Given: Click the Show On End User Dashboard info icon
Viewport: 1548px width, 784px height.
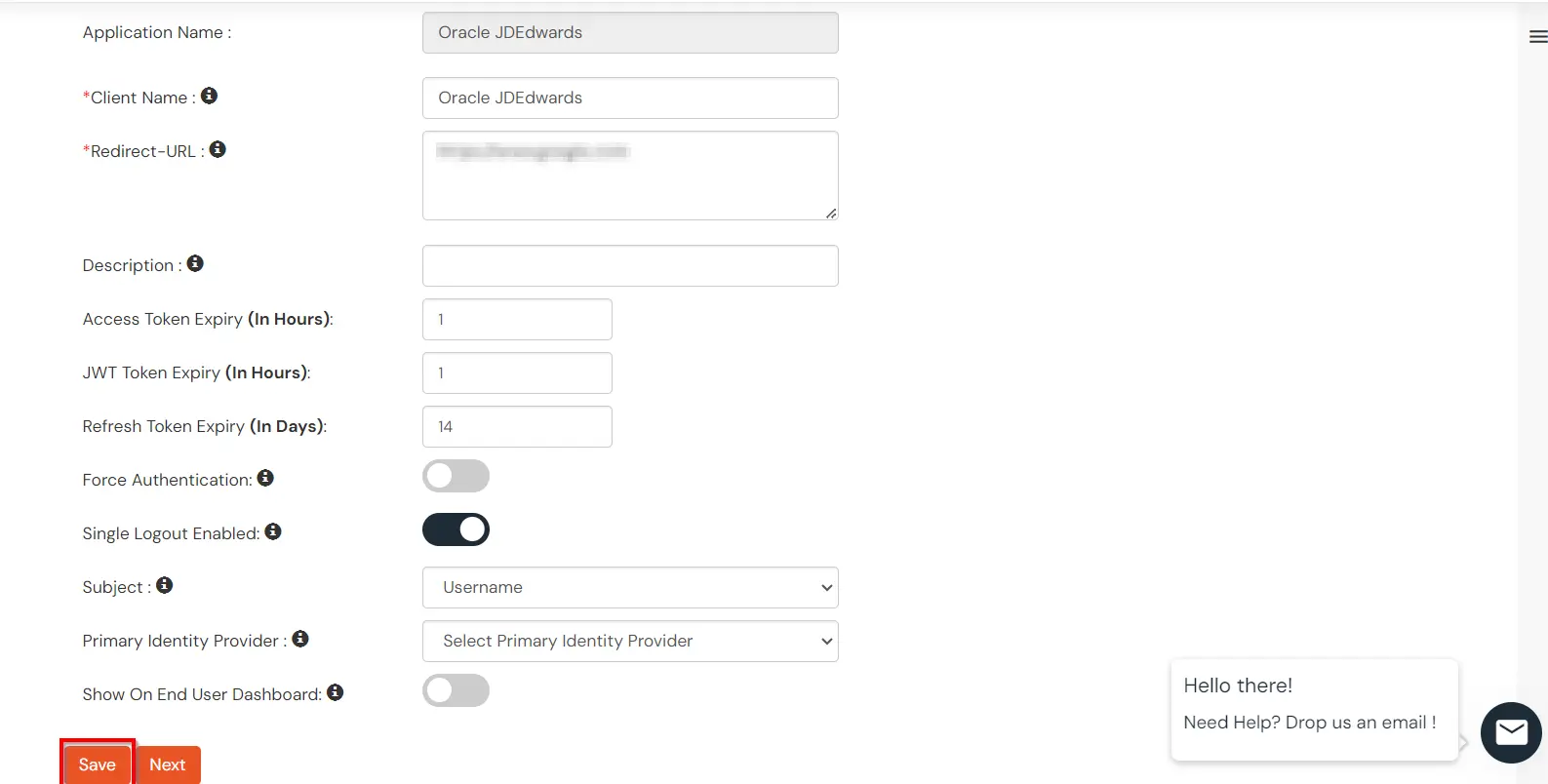Looking at the screenshot, I should click(335, 691).
